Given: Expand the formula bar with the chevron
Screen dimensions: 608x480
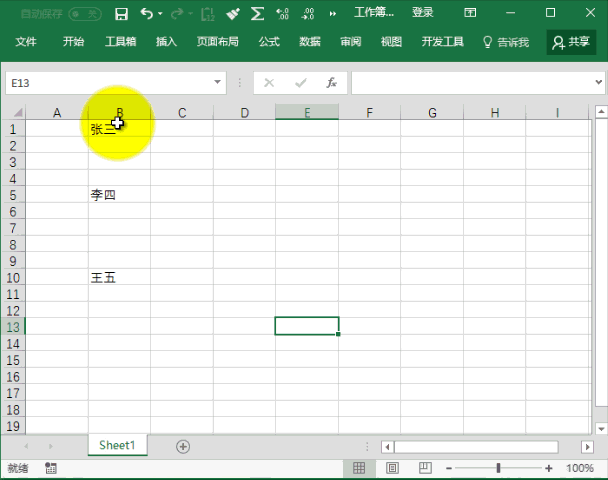Looking at the screenshot, I should click(x=598, y=83).
